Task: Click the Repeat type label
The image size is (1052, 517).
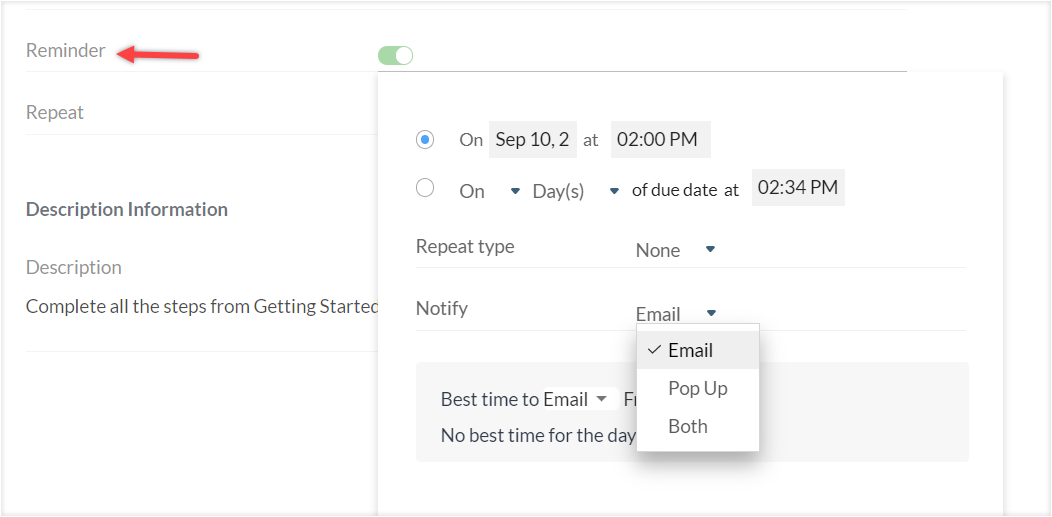Action: click(x=465, y=247)
